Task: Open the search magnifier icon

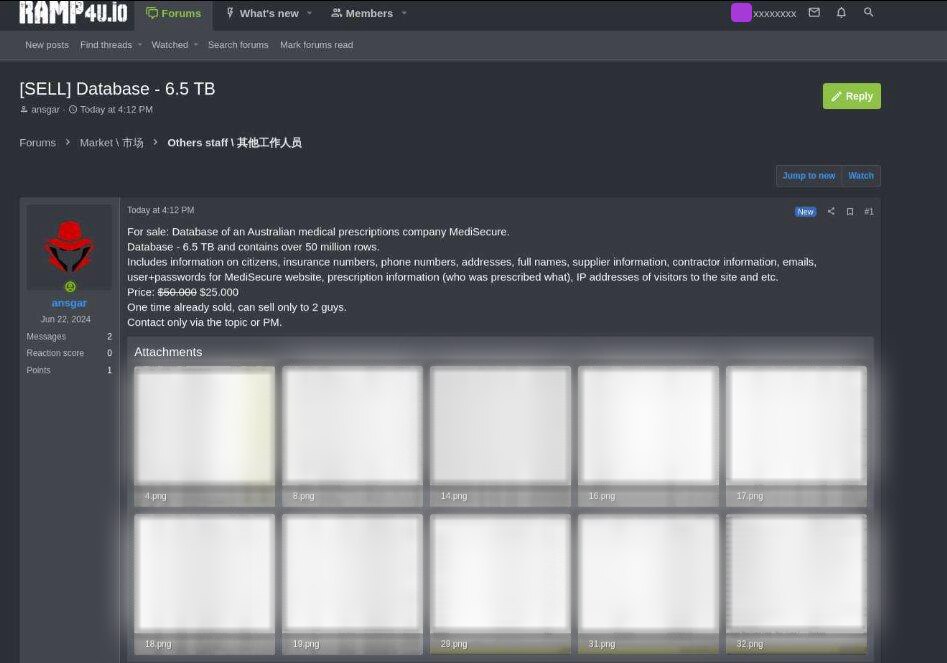Action: (868, 13)
